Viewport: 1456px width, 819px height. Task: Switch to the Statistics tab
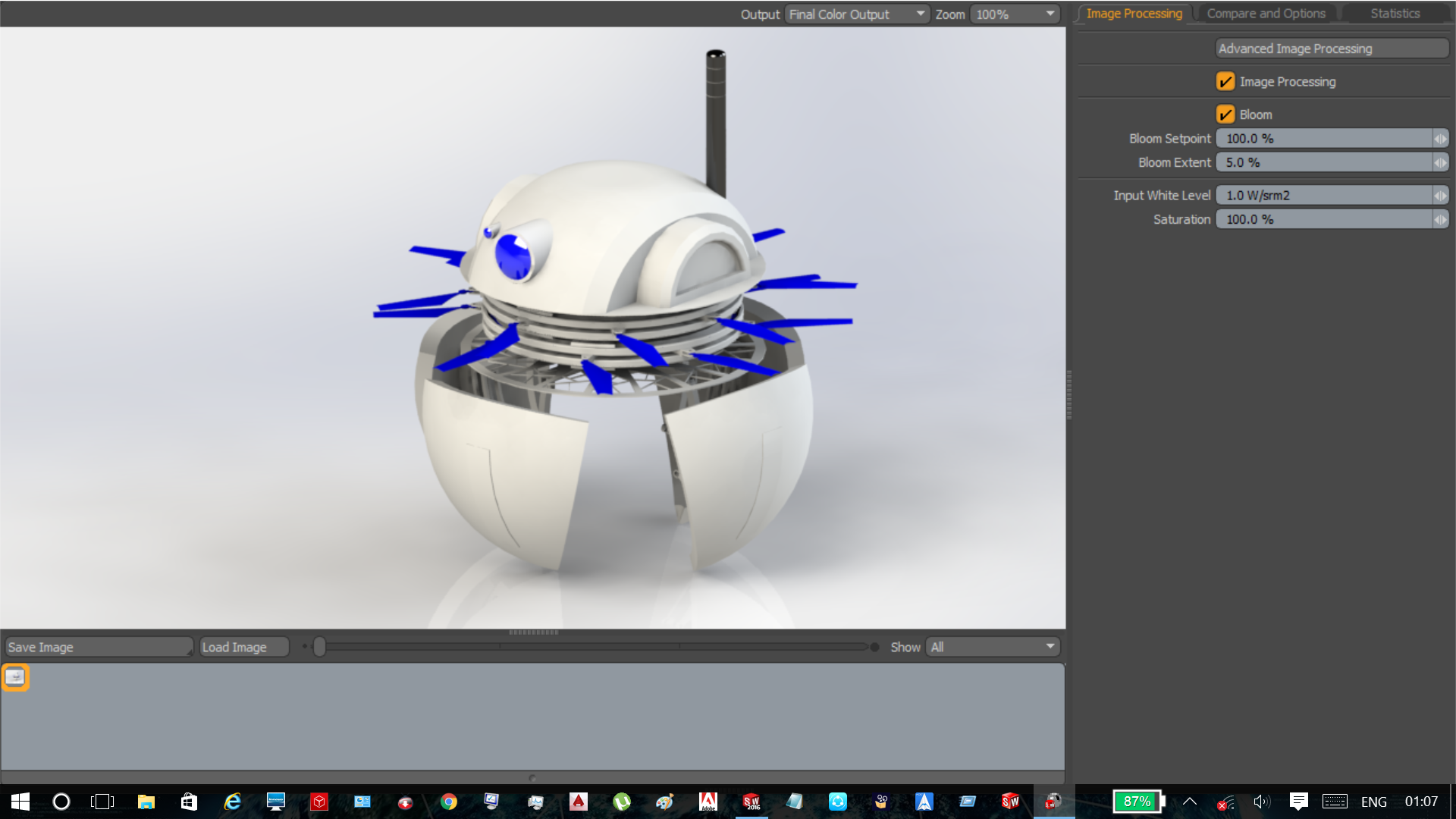click(1395, 14)
